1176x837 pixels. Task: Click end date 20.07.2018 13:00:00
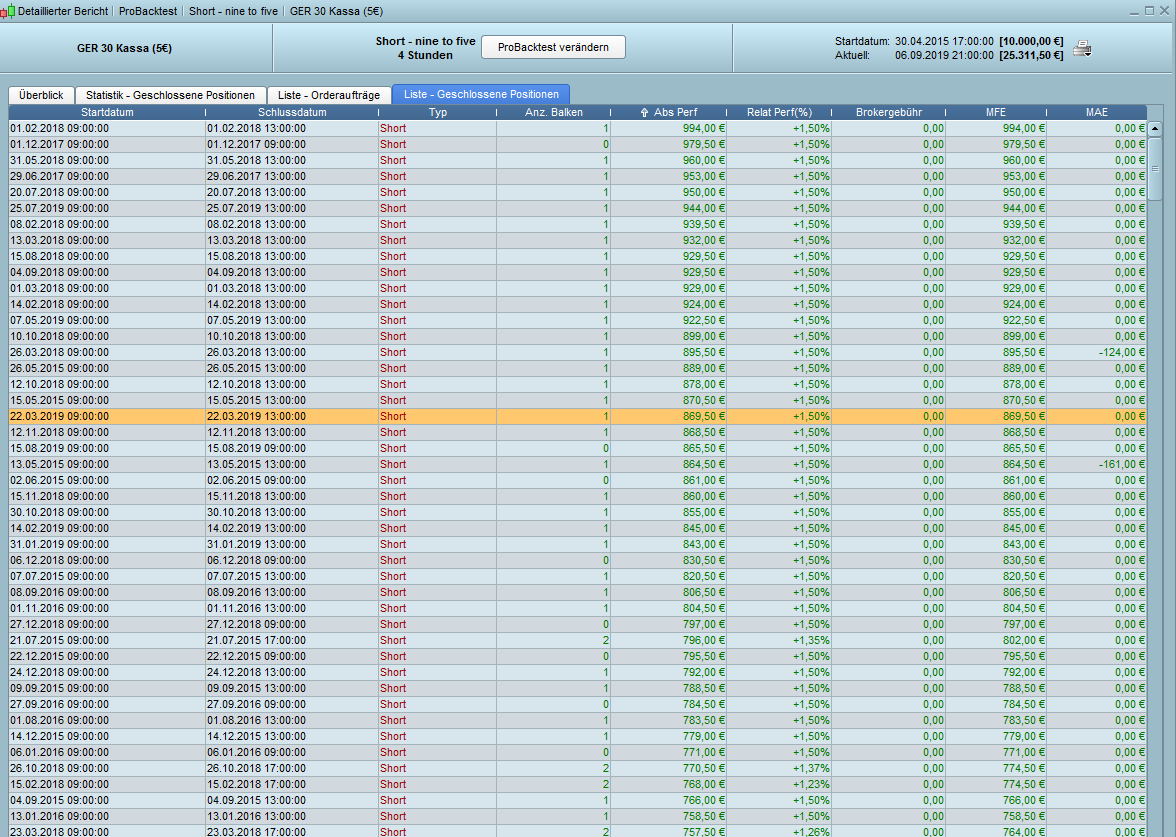(256, 192)
